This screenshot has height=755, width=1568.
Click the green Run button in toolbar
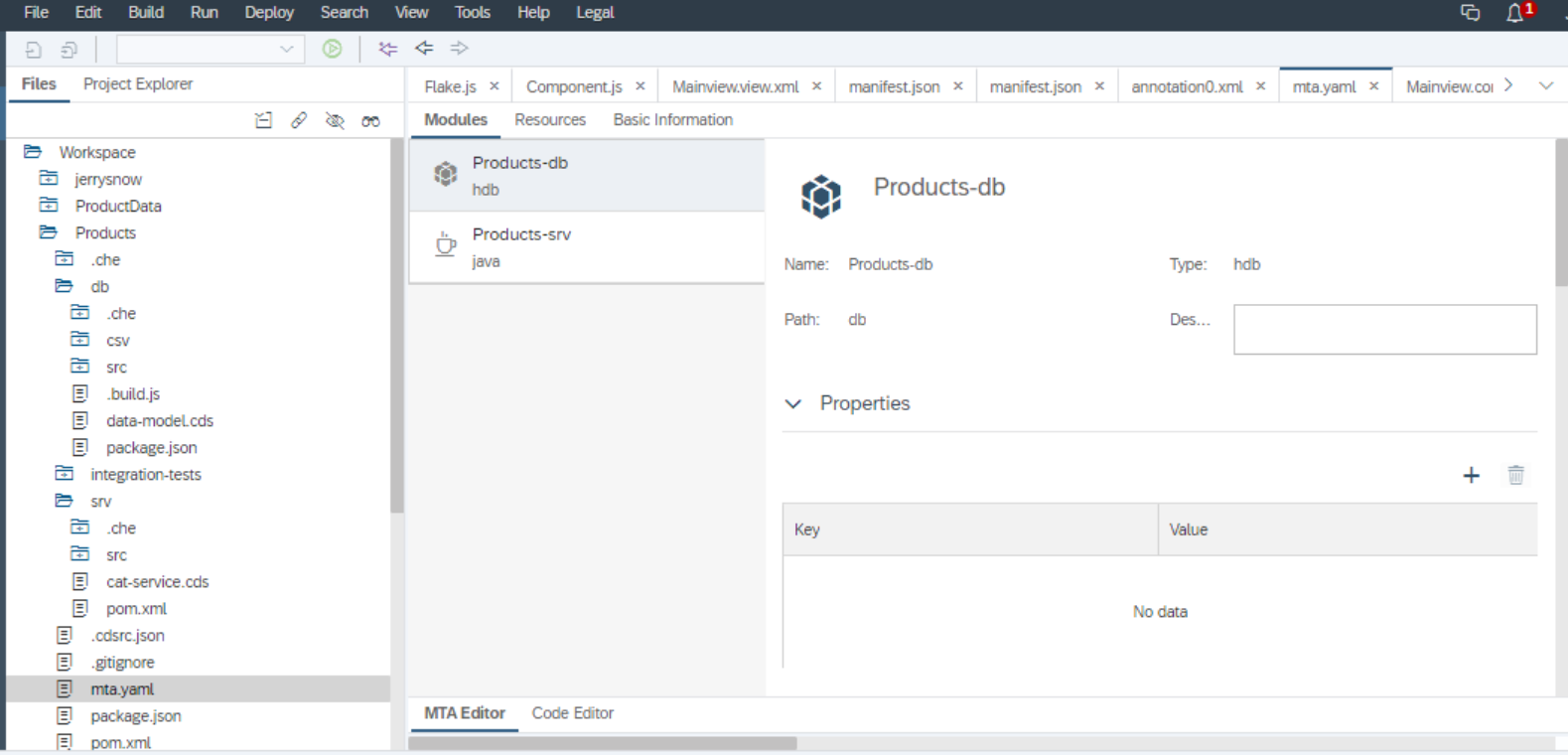coord(332,49)
